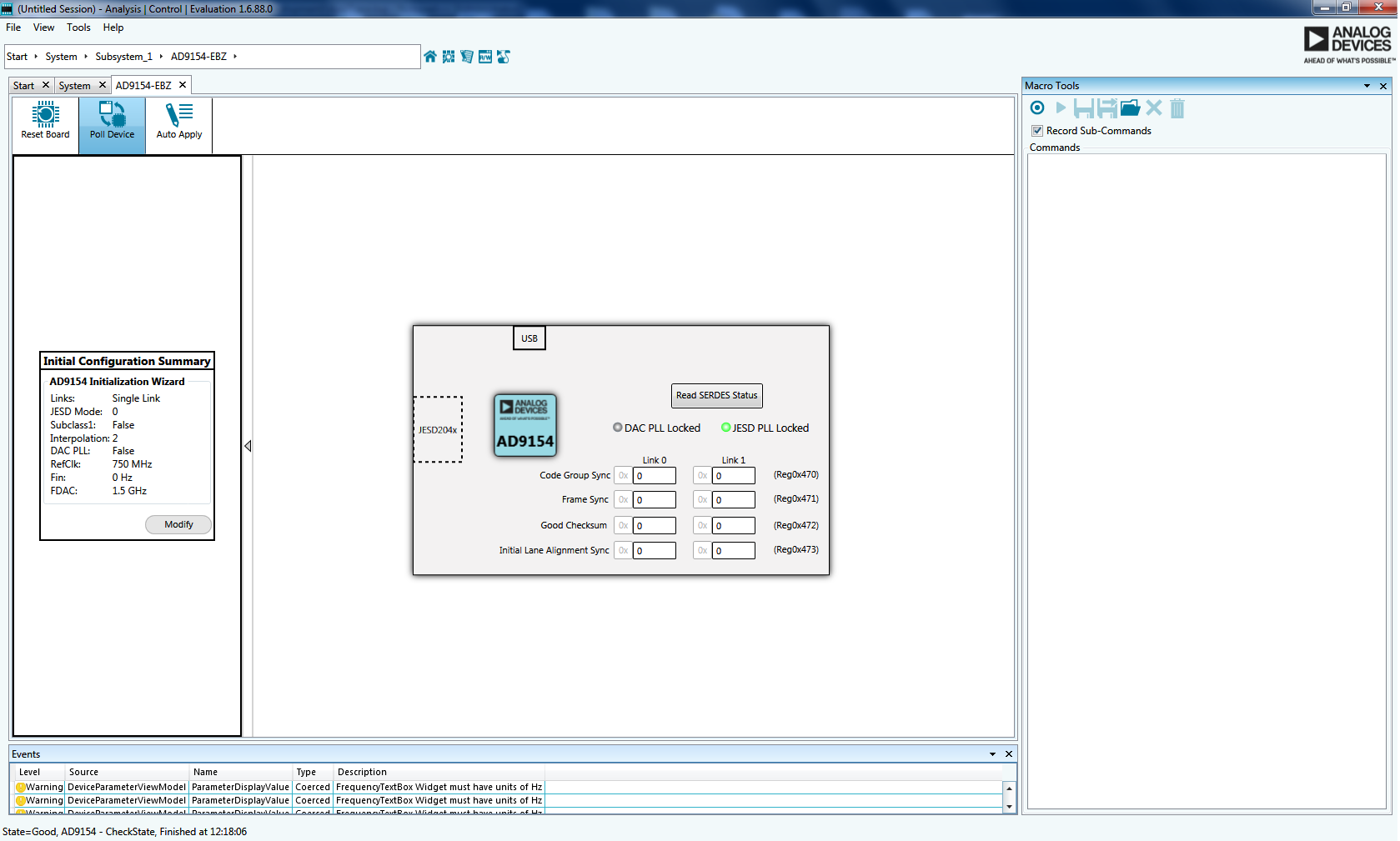Click Modify in the configuration summary

tap(178, 524)
